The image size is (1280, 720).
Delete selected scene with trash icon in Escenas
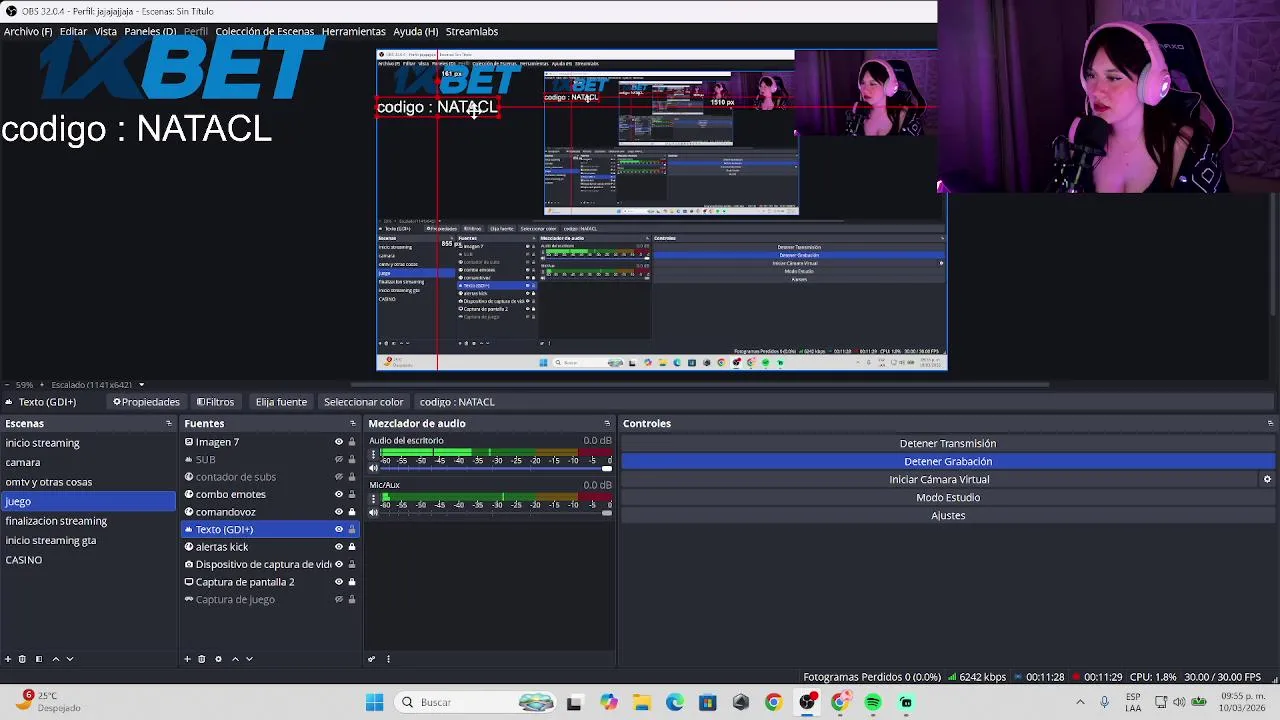pos(22,659)
